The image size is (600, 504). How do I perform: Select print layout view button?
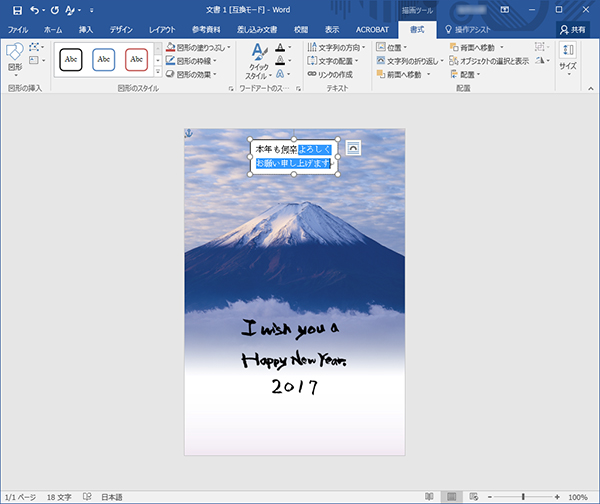451,497
